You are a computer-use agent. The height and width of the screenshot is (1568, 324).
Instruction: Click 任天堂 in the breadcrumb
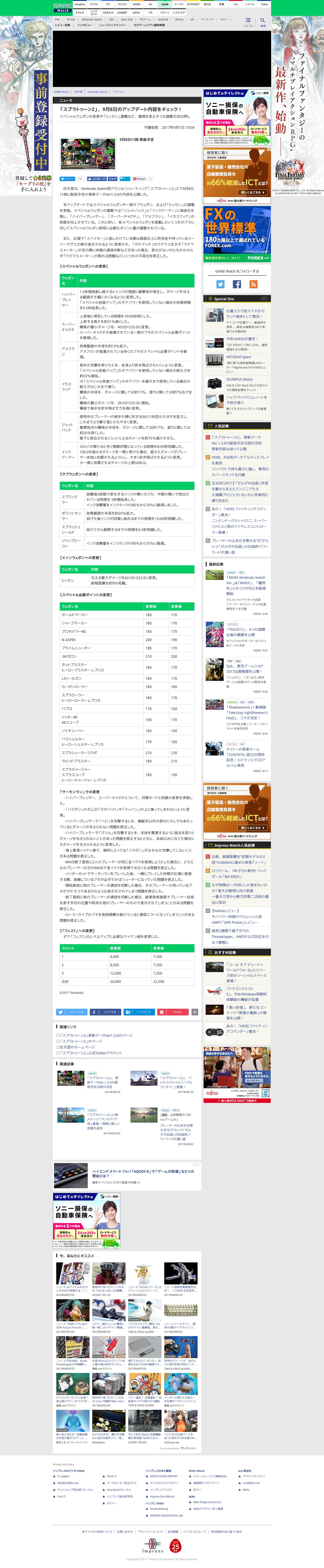click(79, 92)
